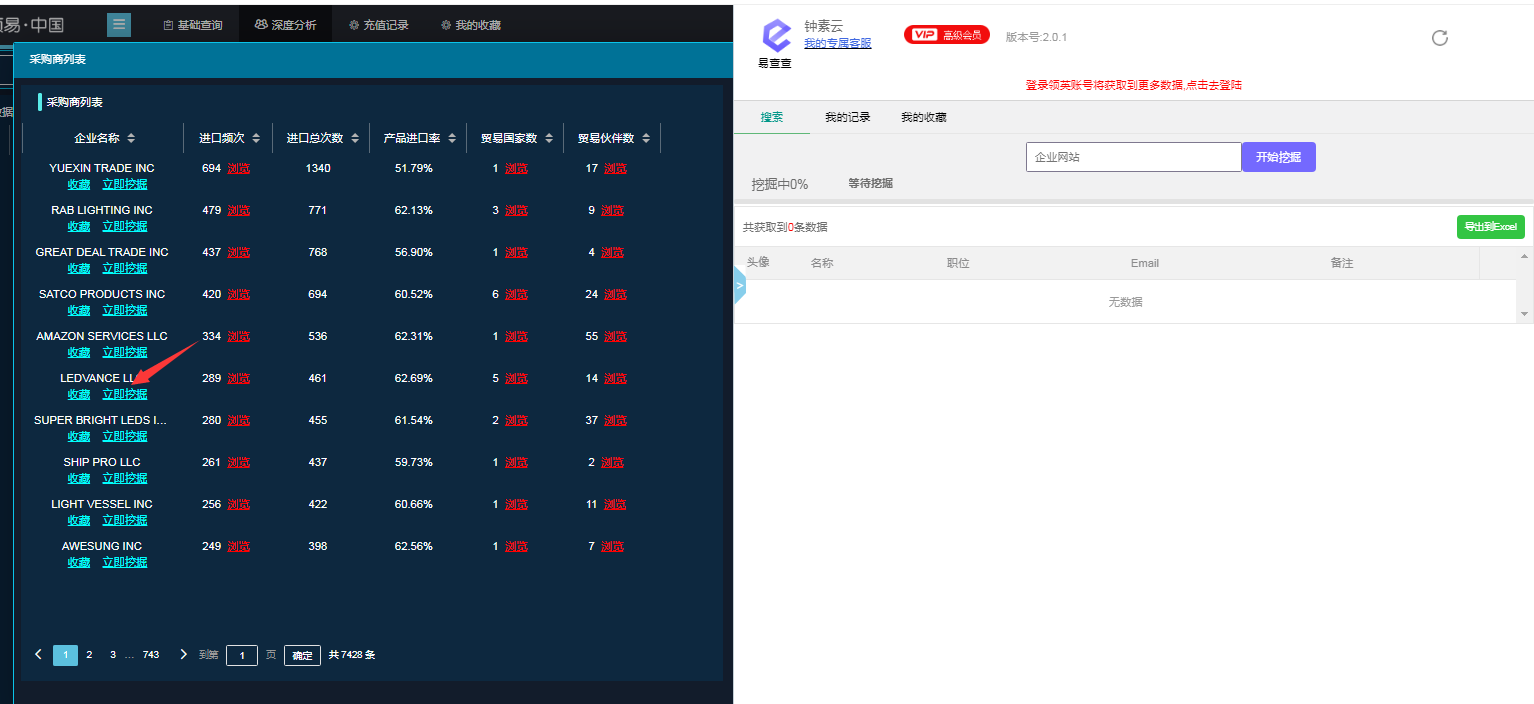Collapse the side panel arrow handle

tap(740, 286)
